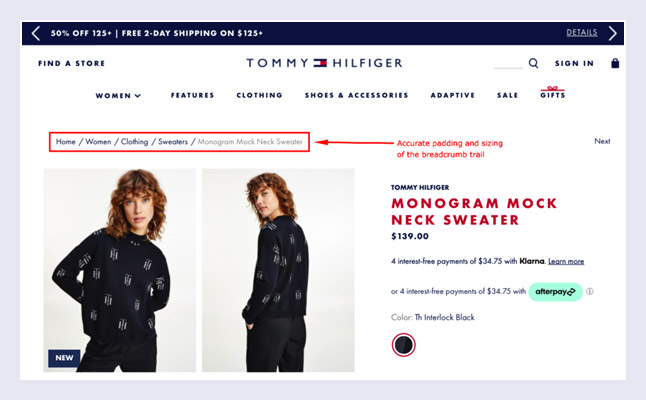Advance to next promo banner arrow

click(x=613, y=33)
